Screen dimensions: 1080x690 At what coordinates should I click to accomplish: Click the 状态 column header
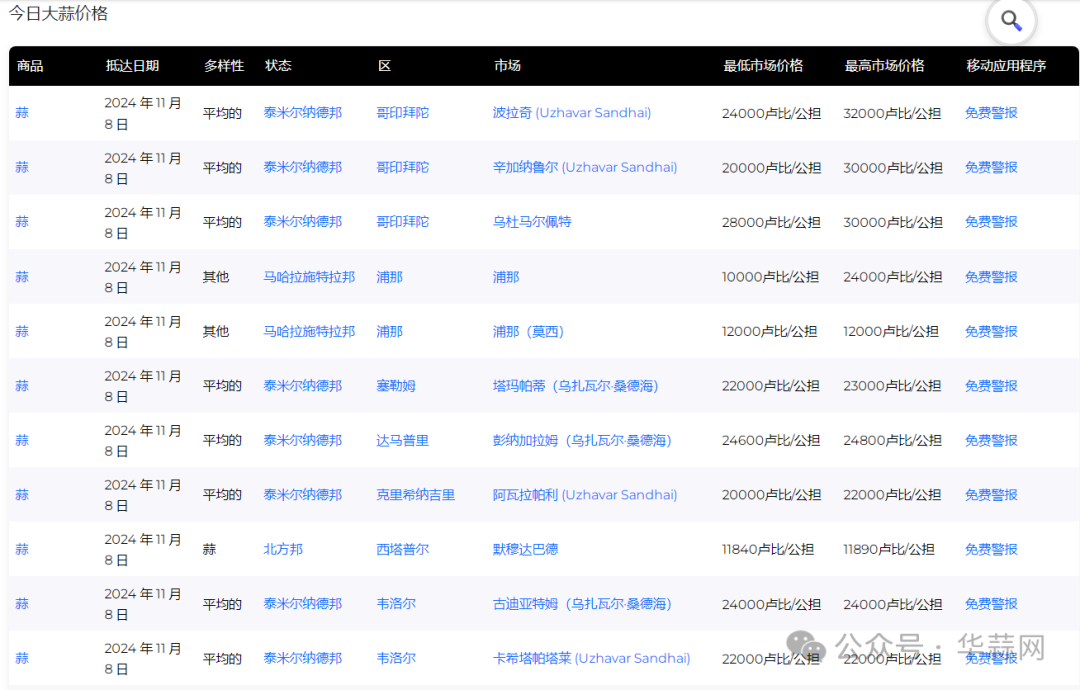click(278, 65)
